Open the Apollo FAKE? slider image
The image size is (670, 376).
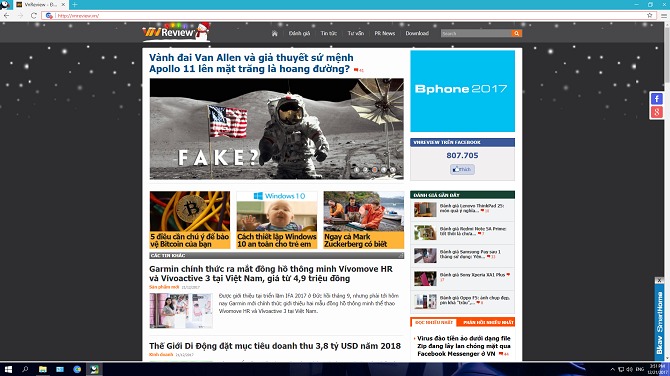pos(276,129)
